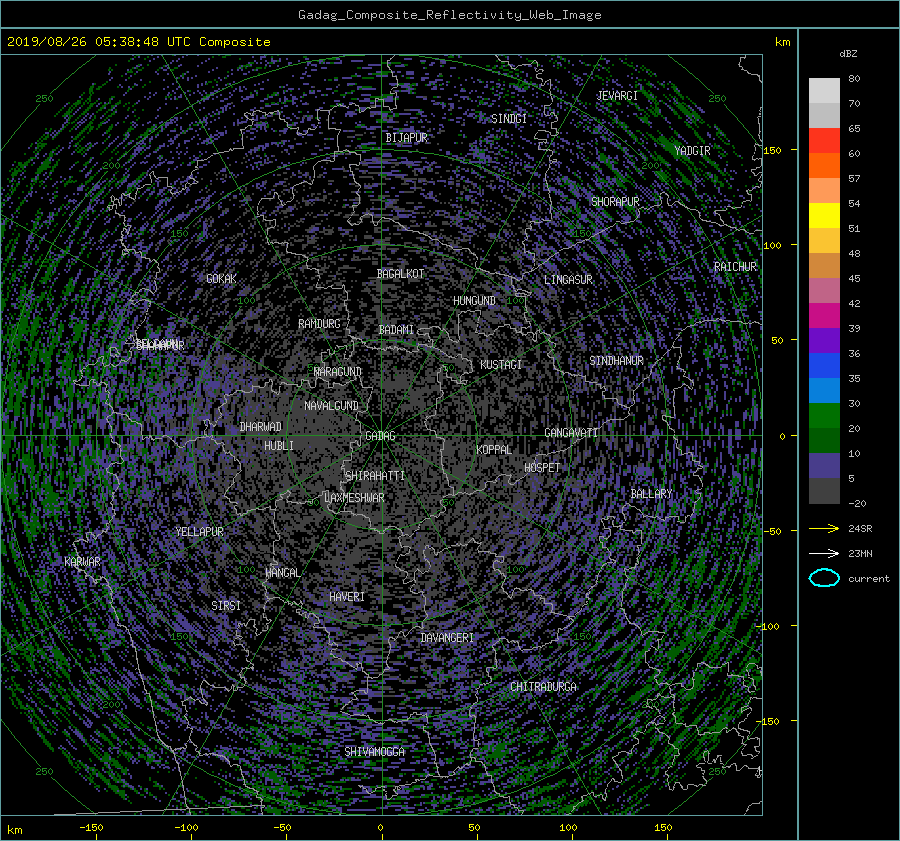The image size is (900, 841).
Task: Click the Gadag_Composite_Reflectivity_Web_Image title
Action: tap(449, 15)
